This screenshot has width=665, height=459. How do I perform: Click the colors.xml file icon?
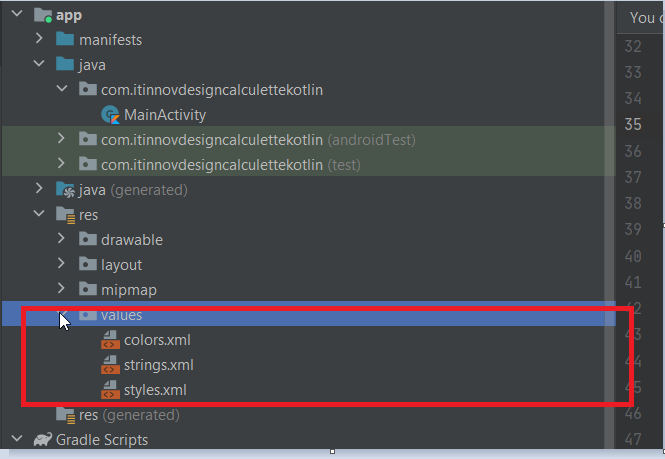(x=110, y=340)
